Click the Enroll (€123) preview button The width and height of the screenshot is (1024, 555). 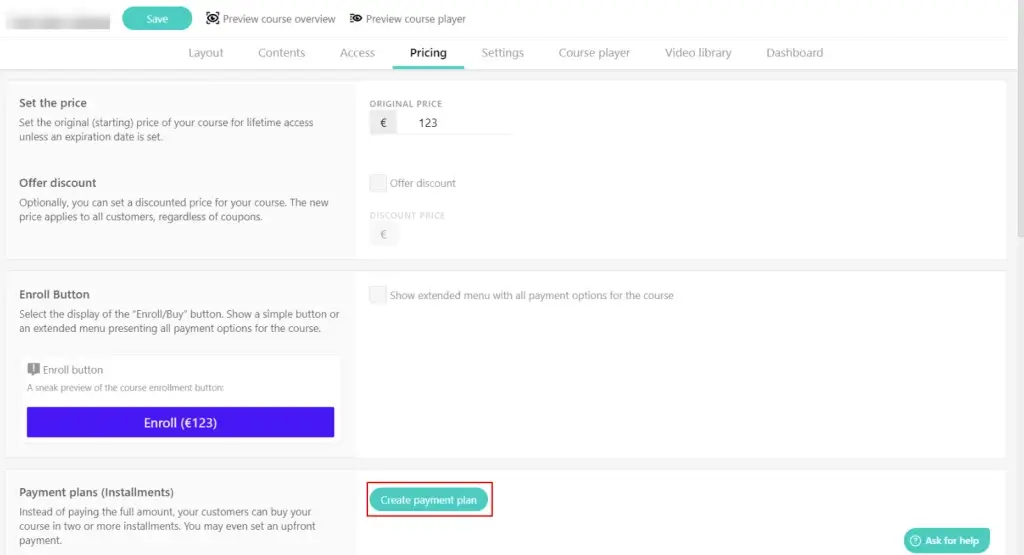[x=180, y=422]
